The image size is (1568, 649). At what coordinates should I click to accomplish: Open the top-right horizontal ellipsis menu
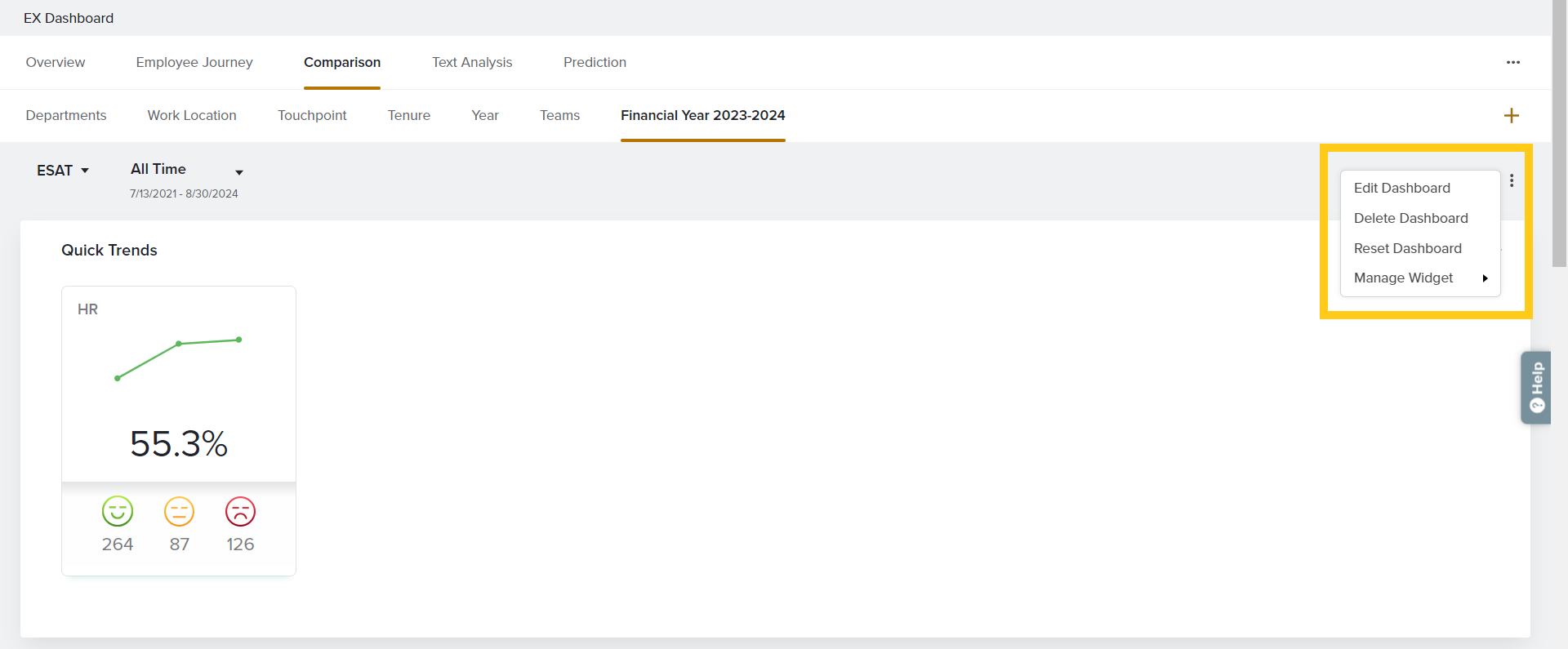pos(1512,63)
